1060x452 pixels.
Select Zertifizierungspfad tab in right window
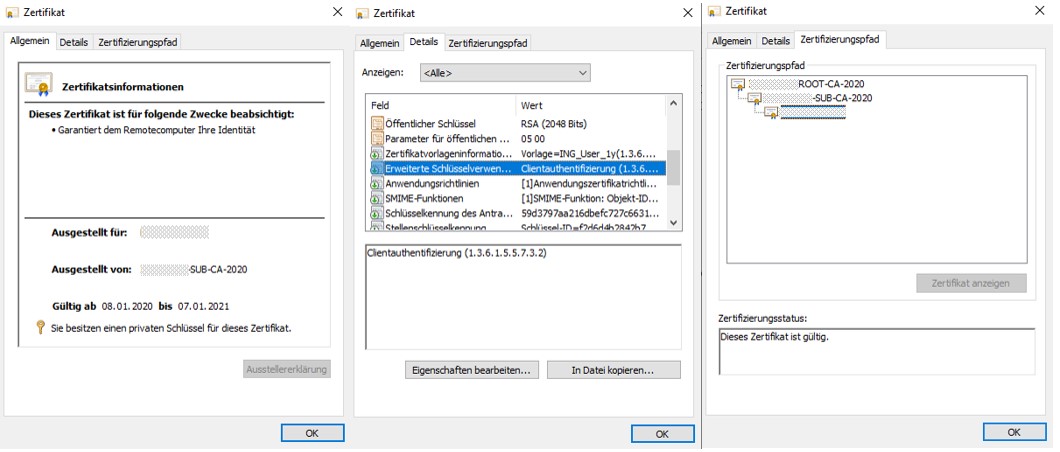click(x=840, y=40)
